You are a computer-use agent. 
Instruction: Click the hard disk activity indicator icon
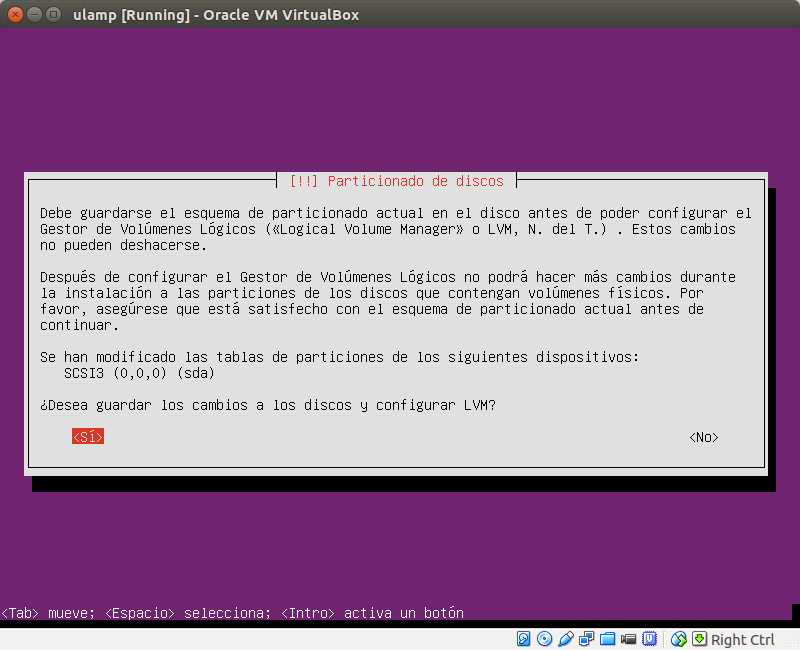tap(521, 638)
